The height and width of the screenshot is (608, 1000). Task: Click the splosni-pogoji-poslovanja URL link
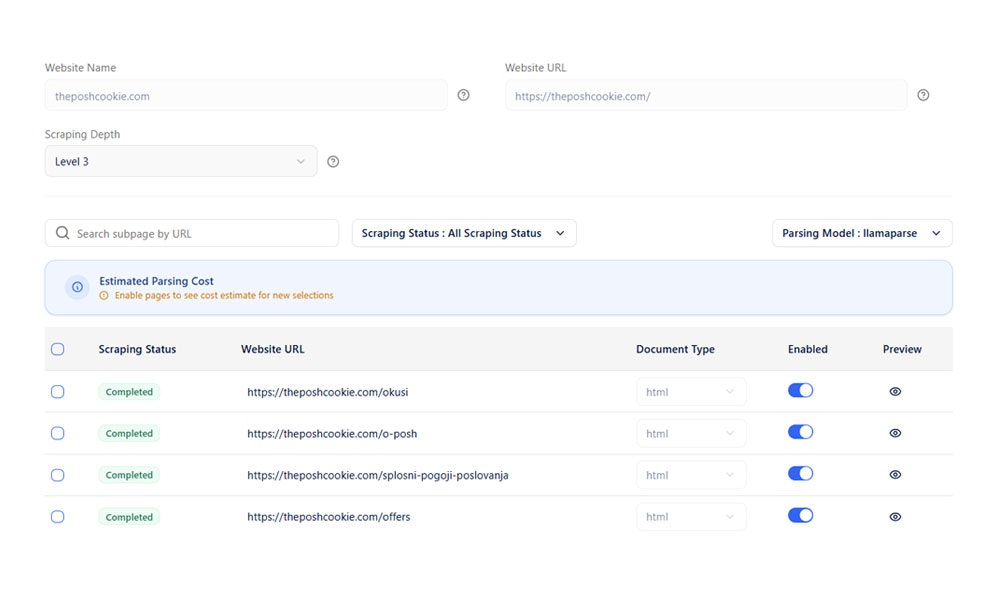[378, 475]
